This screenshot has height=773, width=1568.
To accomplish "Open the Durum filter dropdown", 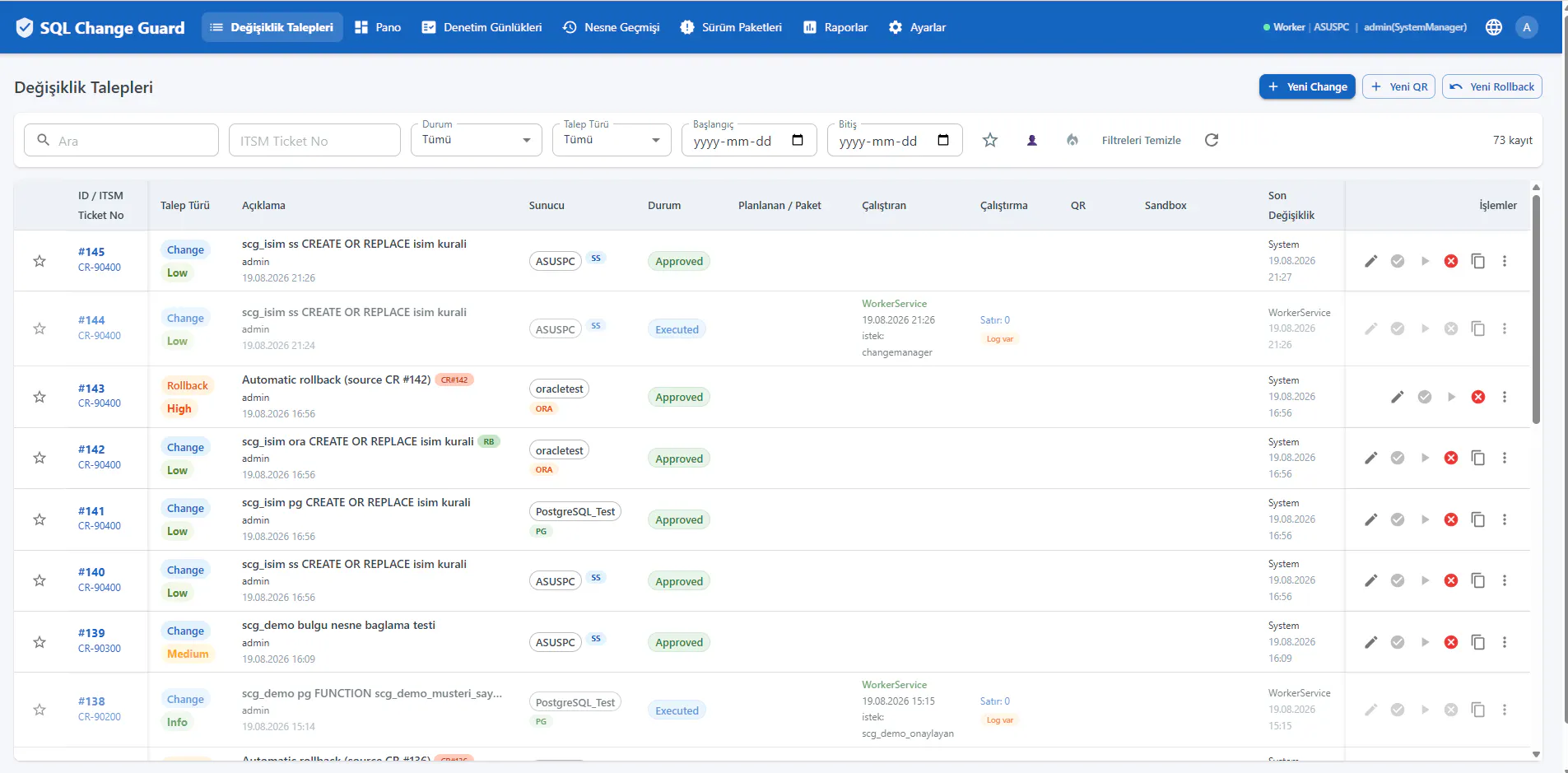I will pos(477,140).
